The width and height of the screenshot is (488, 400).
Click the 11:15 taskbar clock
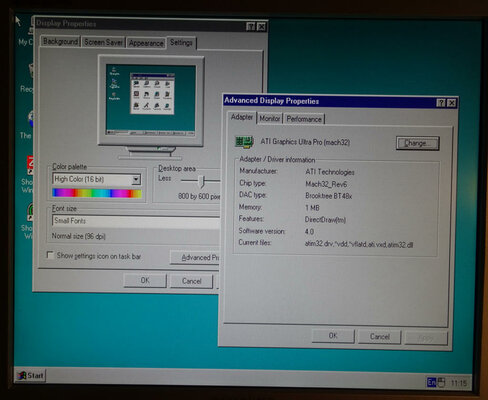459,383
